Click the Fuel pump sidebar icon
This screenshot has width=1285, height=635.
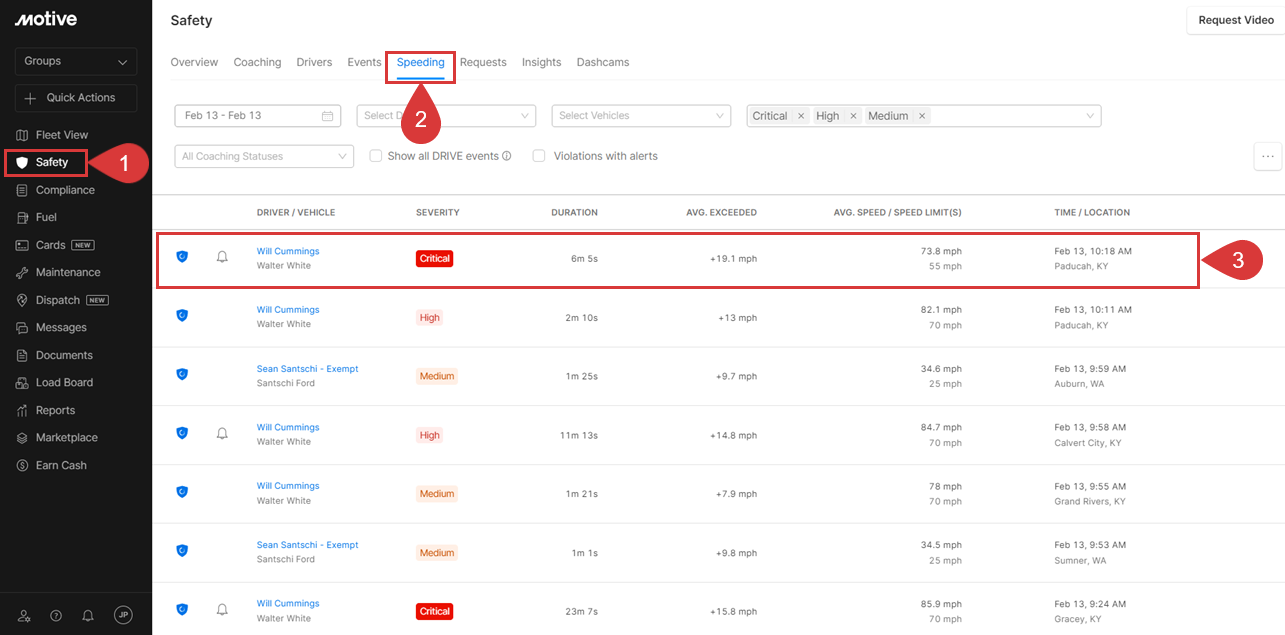point(22,217)
